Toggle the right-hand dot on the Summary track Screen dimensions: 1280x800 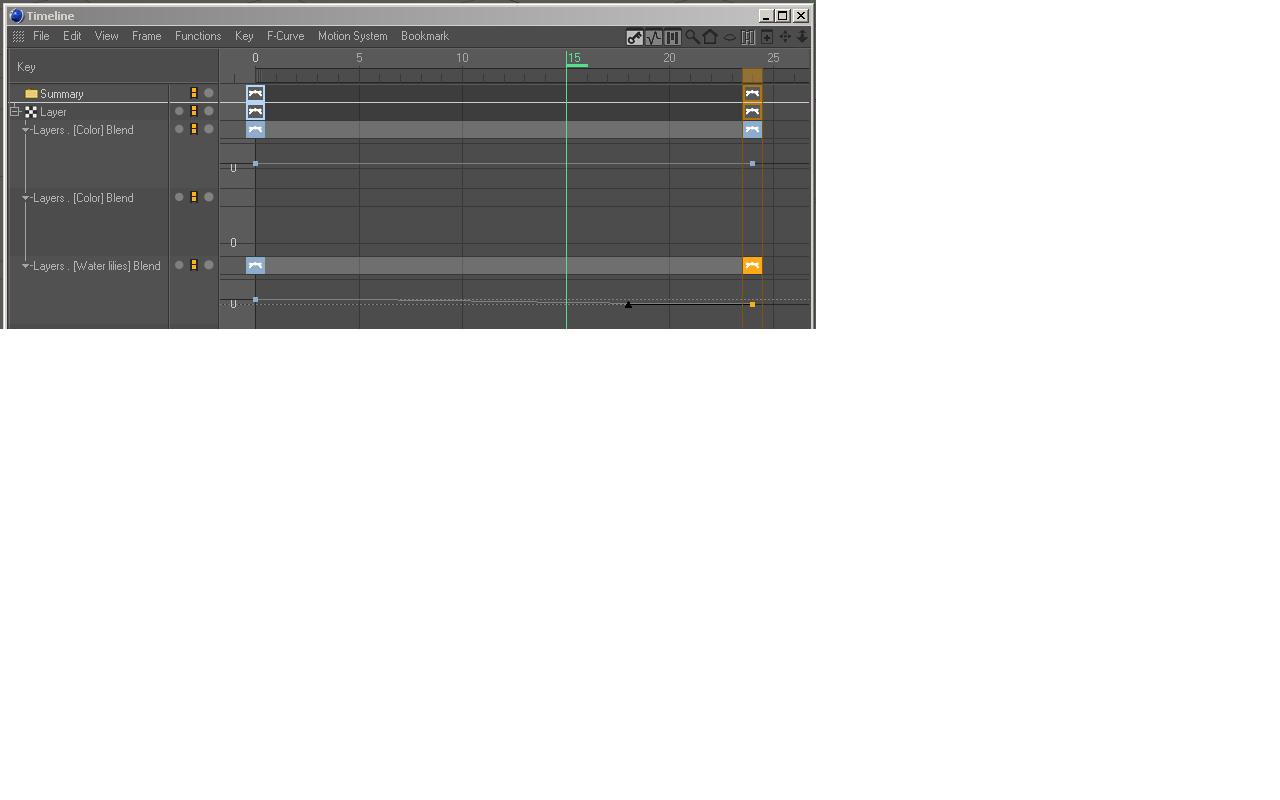pos(209,93)
